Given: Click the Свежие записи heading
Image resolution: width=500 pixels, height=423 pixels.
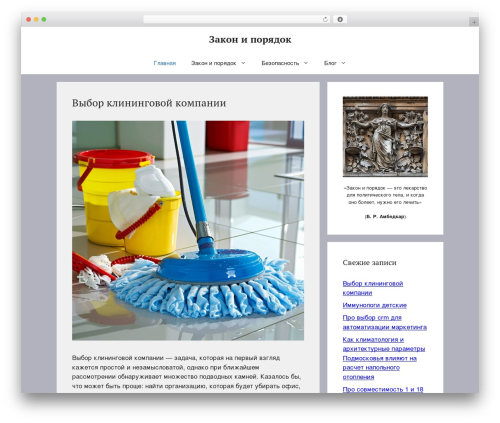Looking at the screenshot, I should point(370,263).
